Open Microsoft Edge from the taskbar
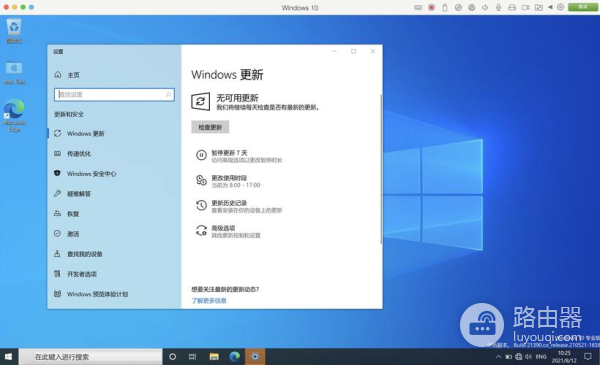 [235, 357]
